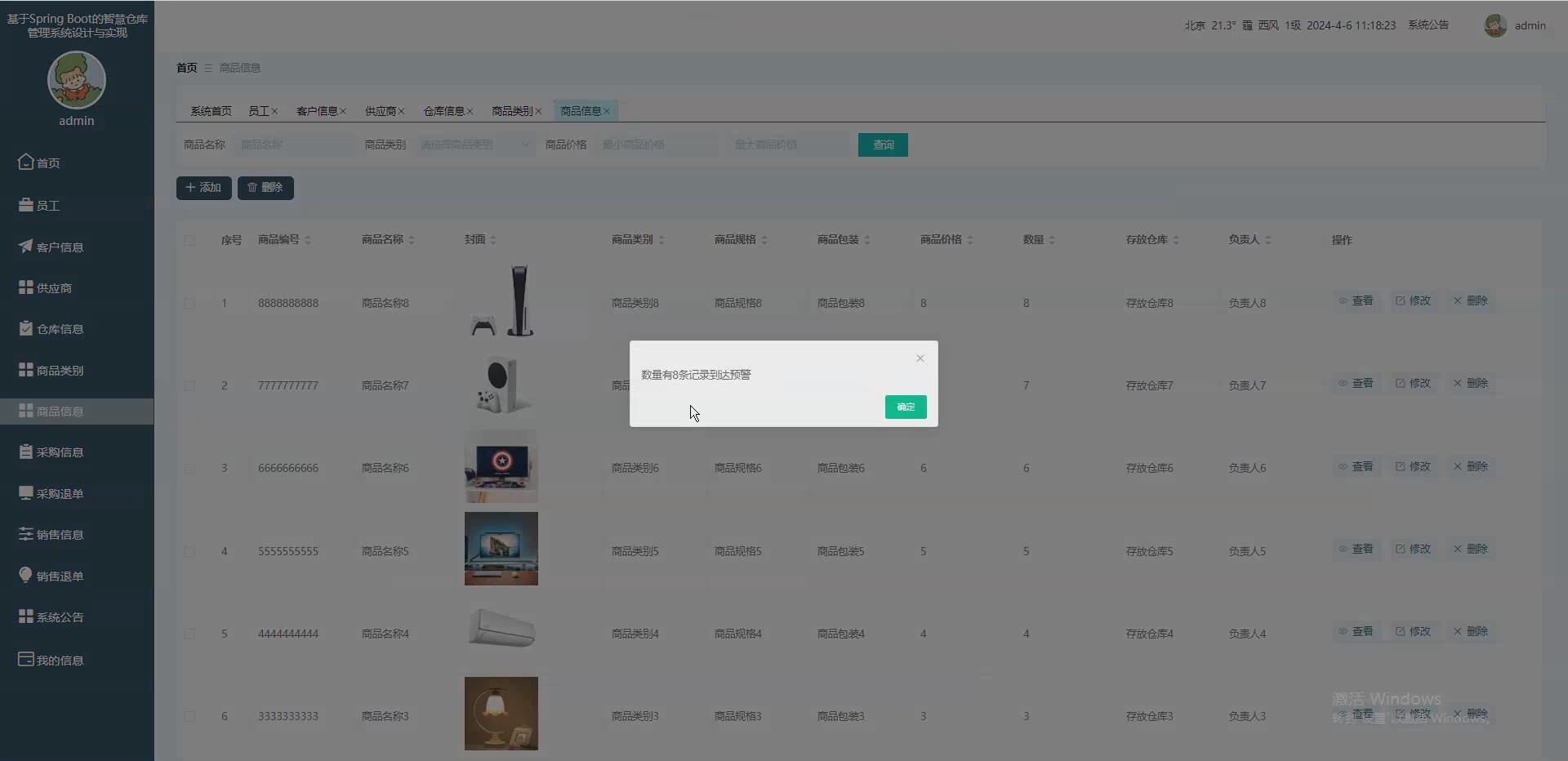Open 销售信息 in the sidebar
The width and height of the screenshot is (1568, 761).
pos(59,534)
